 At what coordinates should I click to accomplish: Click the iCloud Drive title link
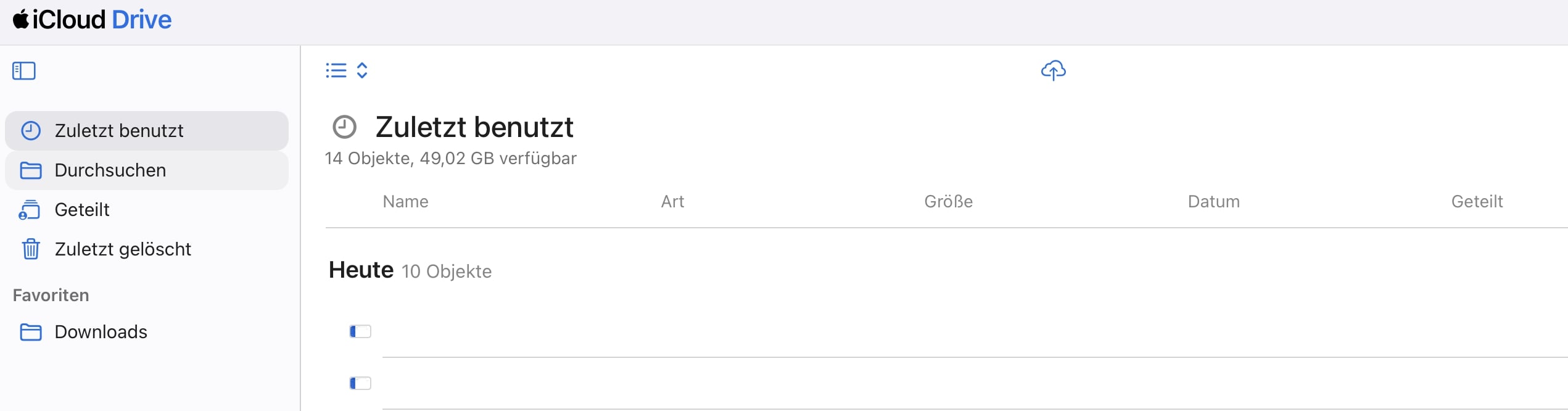pyautogui.click(x=102, y=20)
